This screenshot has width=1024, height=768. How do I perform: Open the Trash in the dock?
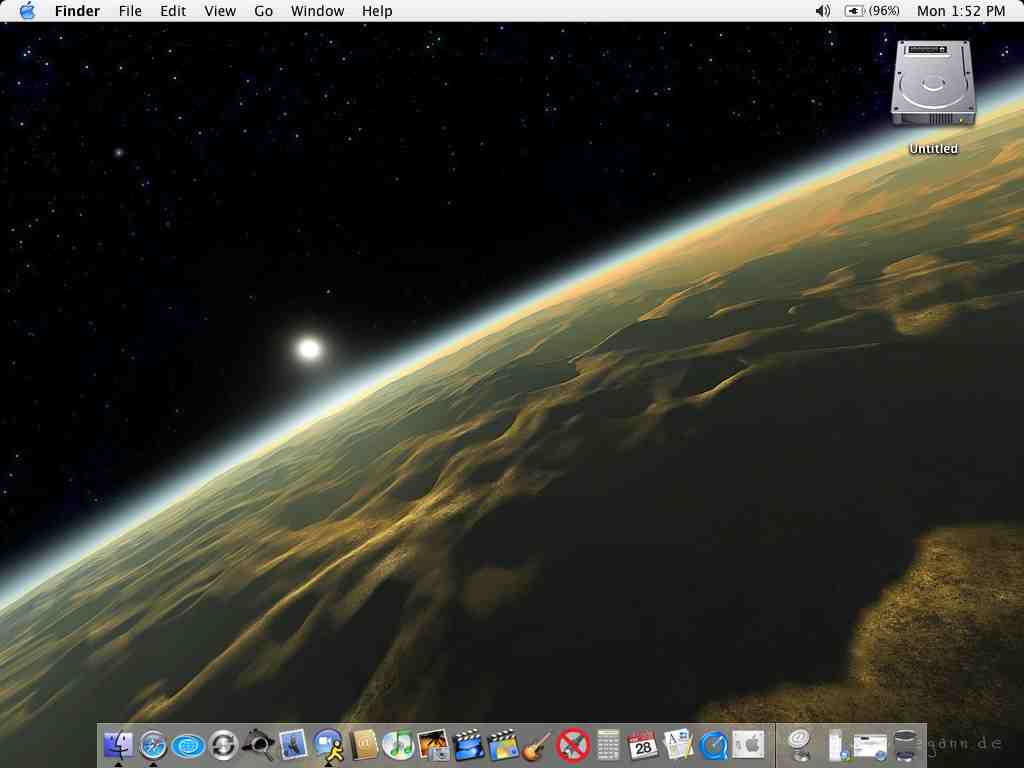906,745
